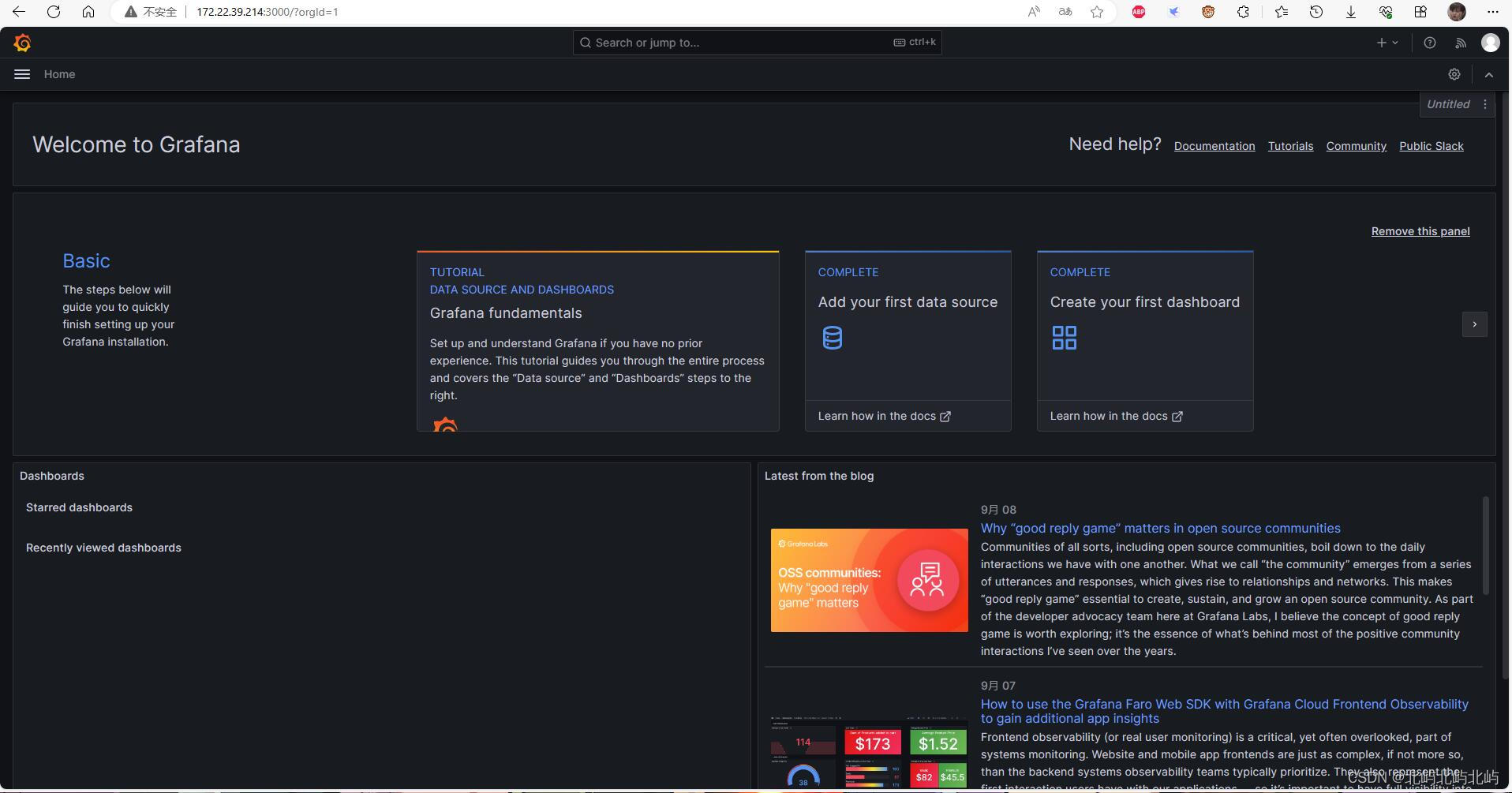Open the hamburger navigation menu
Viewport: 1512px width, 793px height.
(22, 74)
